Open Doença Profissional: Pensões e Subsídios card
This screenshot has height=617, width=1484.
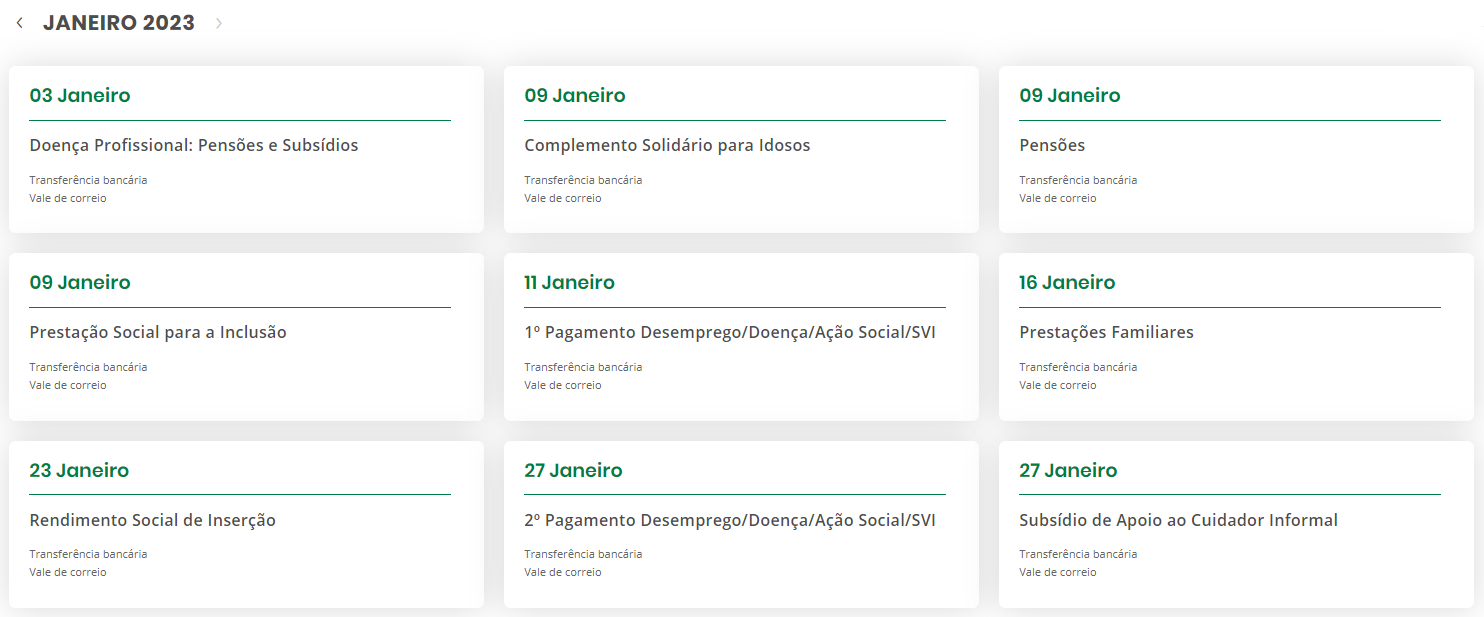[x=194, y=146]
